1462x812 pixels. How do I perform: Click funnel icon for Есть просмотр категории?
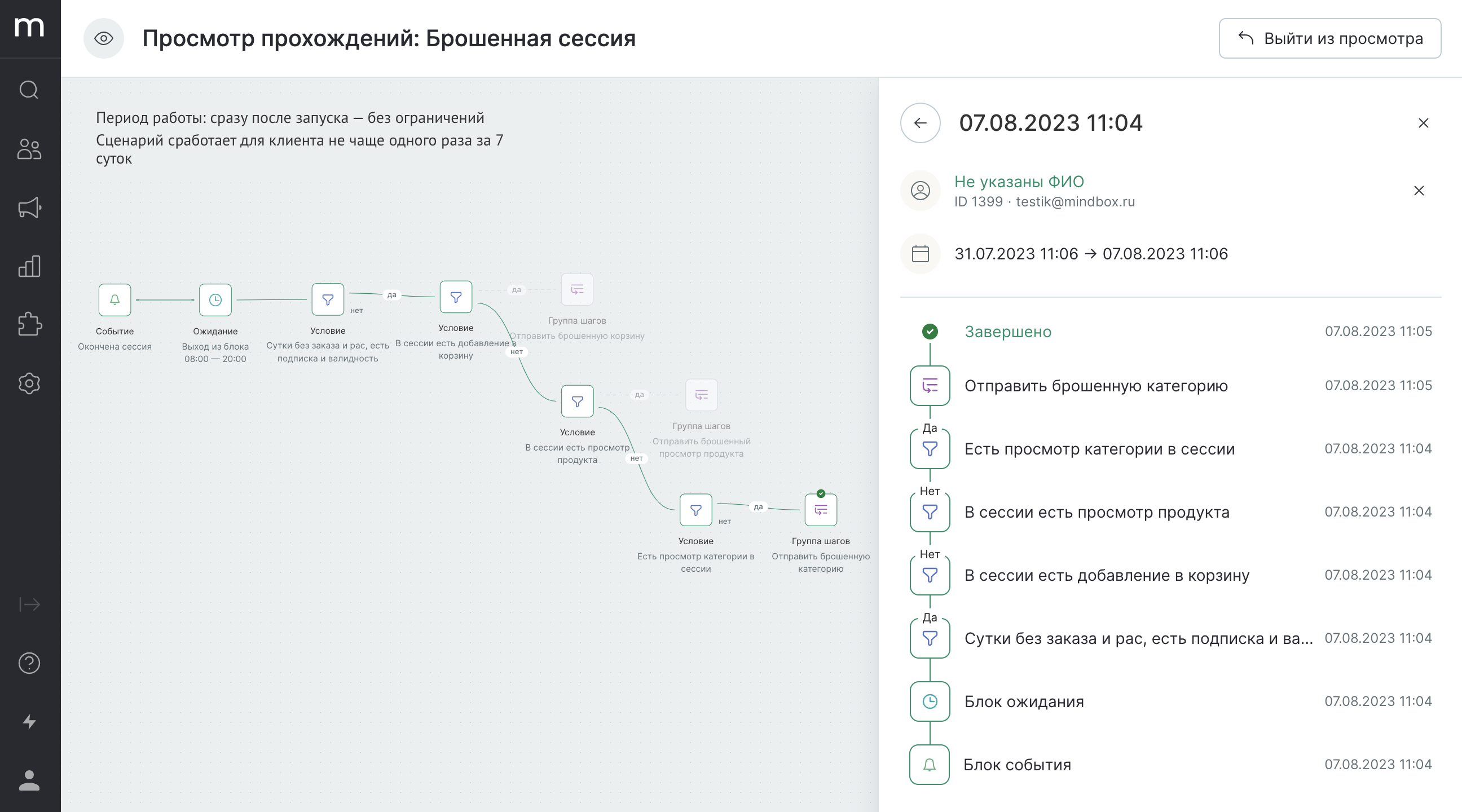930,449
